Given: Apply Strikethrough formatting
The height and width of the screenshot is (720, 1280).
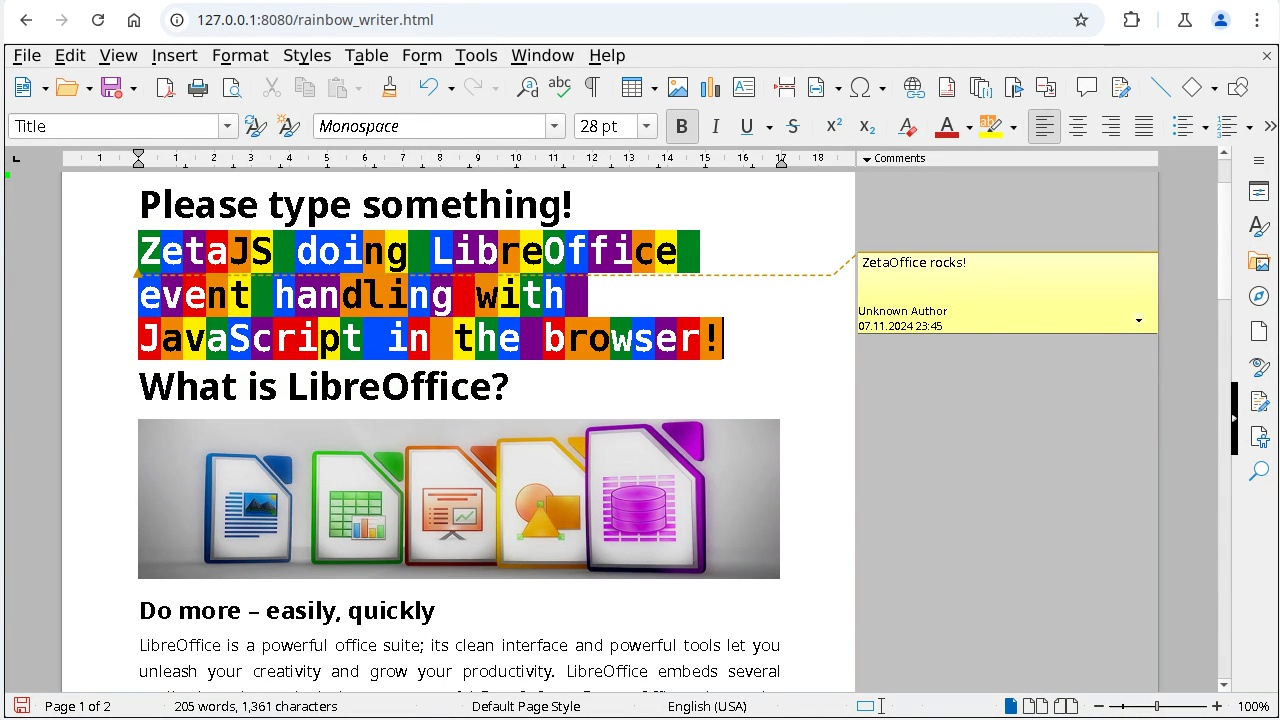Looking at the screenshot, I should (793, 126).
